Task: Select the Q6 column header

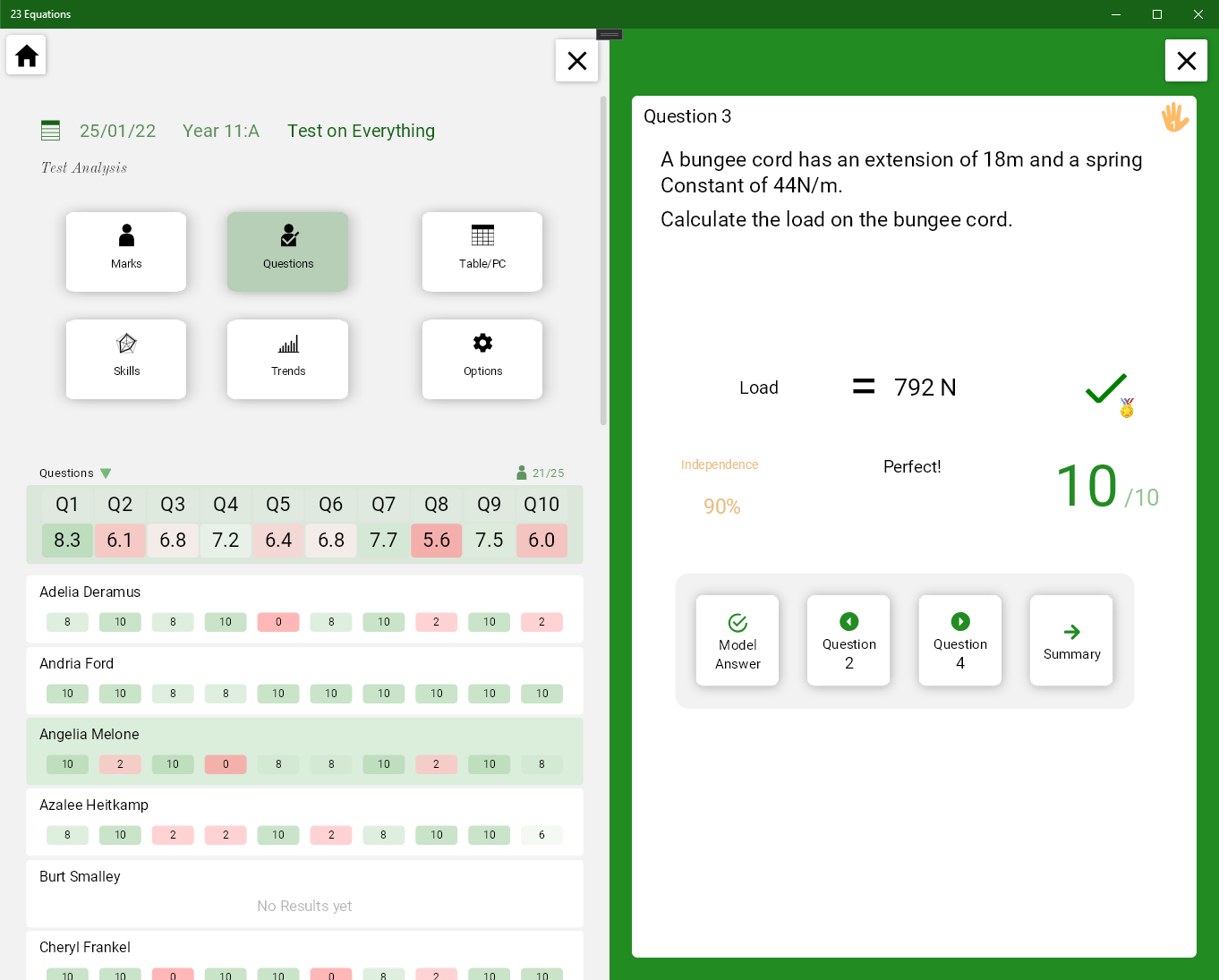Action: (331, 504)
